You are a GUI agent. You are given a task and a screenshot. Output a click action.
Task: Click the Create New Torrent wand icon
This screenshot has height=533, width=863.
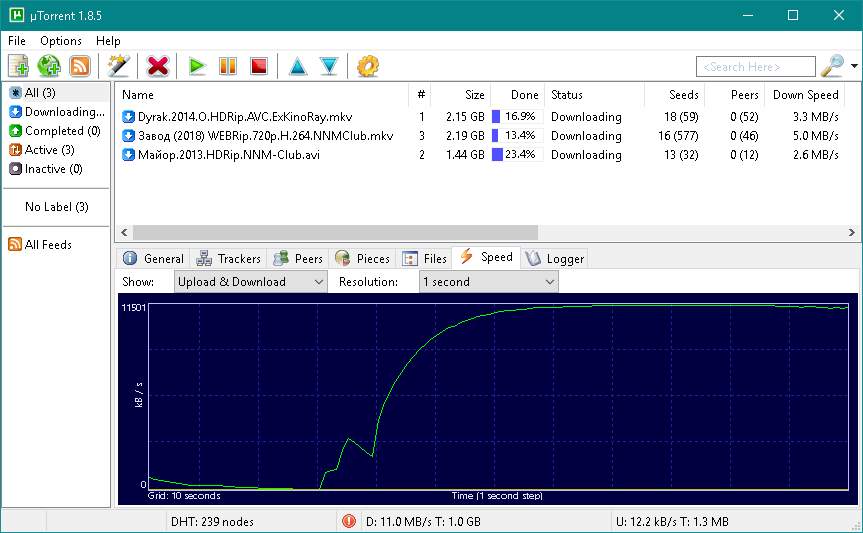pyautogui.click(x=118, y=66)
